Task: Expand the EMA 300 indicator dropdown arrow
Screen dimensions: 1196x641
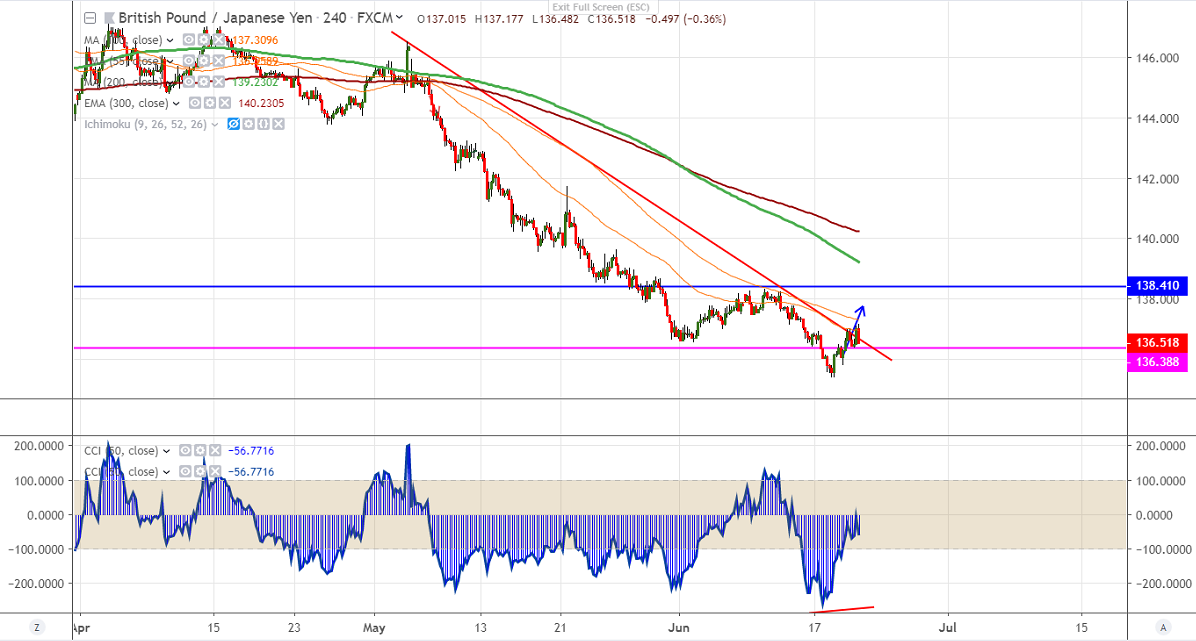Action: (x=176, y=103)
